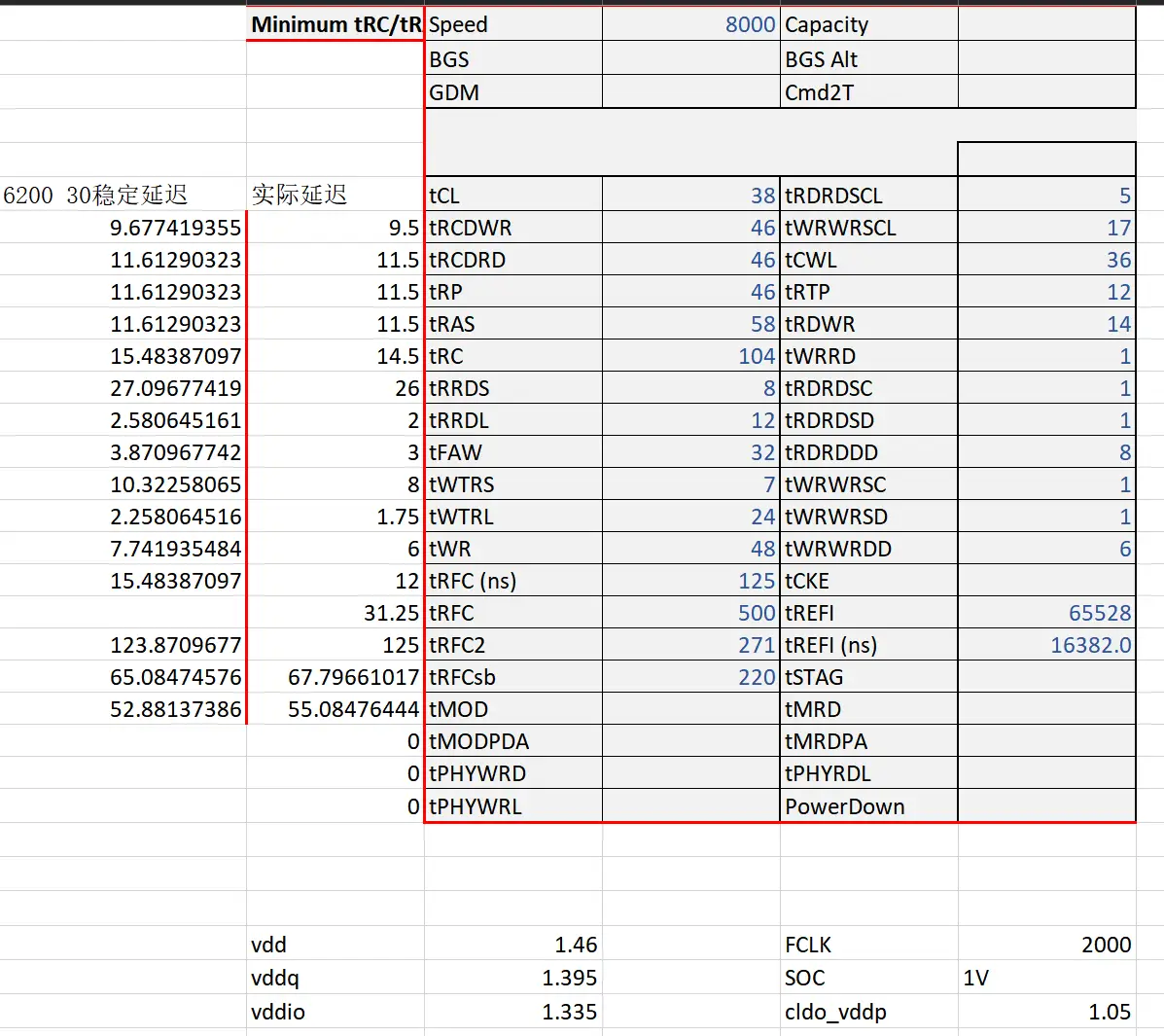Select the tFAW value 32
Viewport: 1164px width, 1036px height.
(691, 451)
